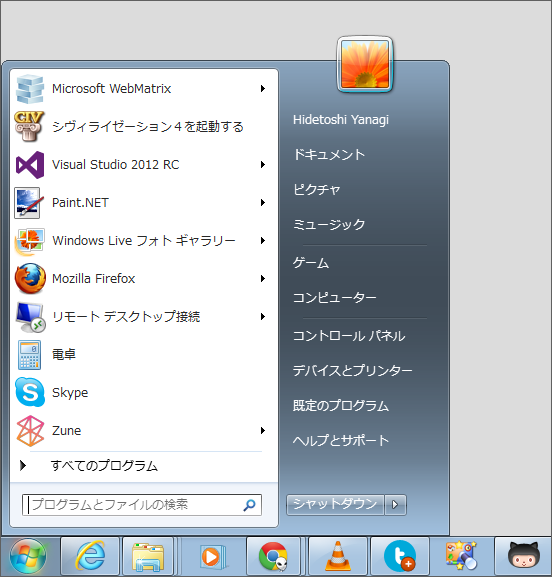The width and height of the screenshot is (552, 577).
Task: Click the Zune icon
Action: [30, 431]
